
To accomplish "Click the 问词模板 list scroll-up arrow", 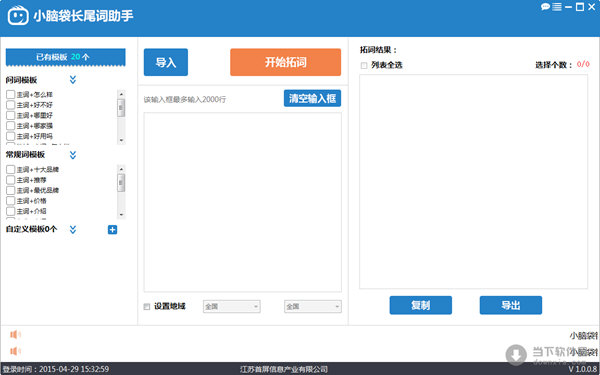I will pos(121,94).
